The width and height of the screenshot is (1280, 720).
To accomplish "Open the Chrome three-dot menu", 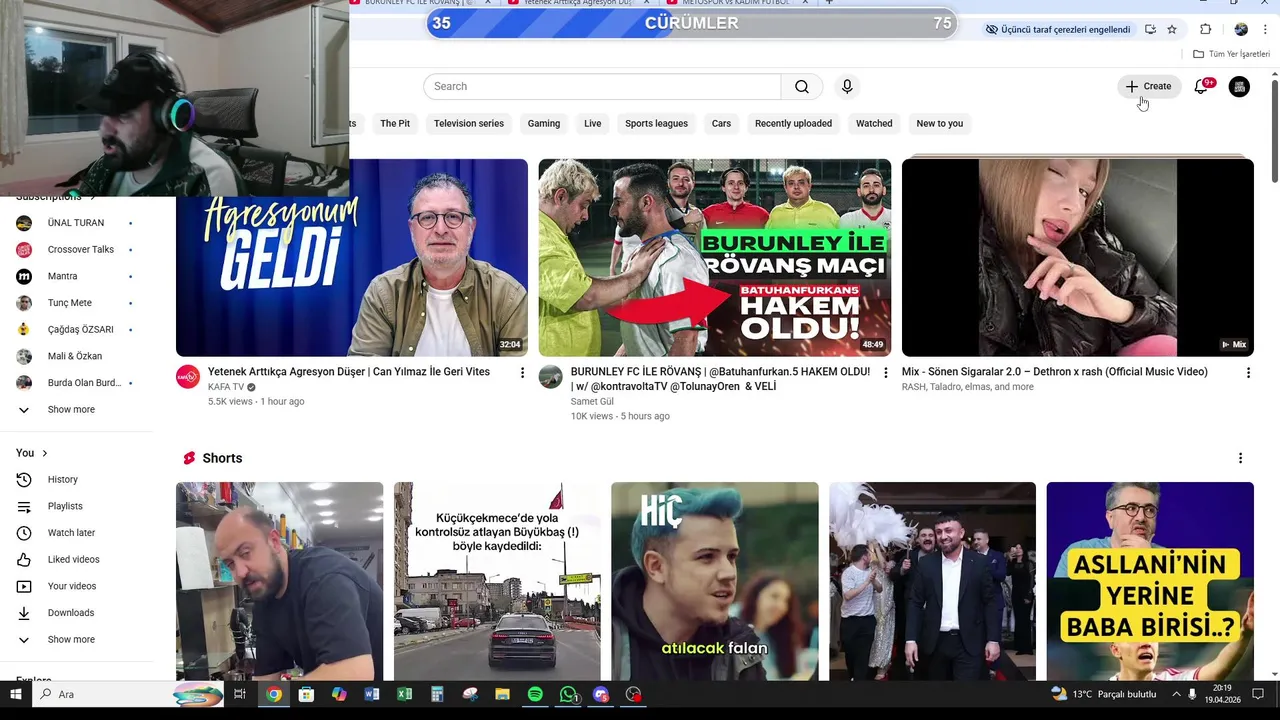I will [1265, 30].
